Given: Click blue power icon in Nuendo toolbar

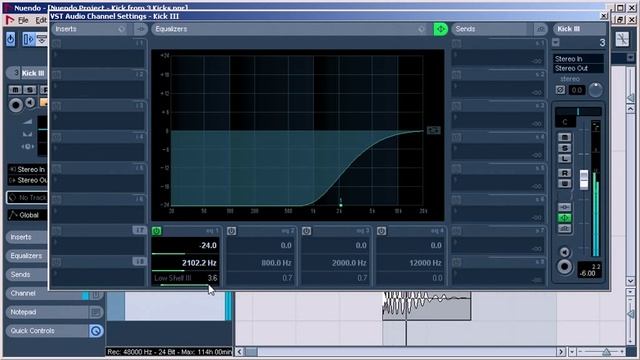Looking at the screenshot, I should point(11,39).
